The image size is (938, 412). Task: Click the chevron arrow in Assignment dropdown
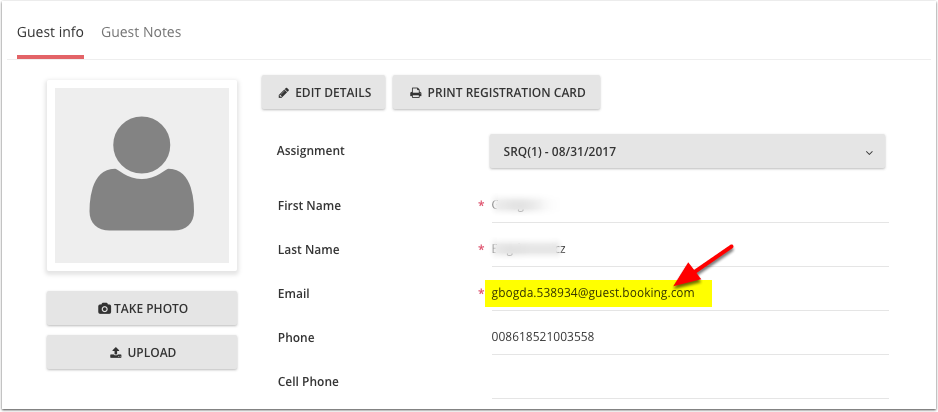coord(869,153)
